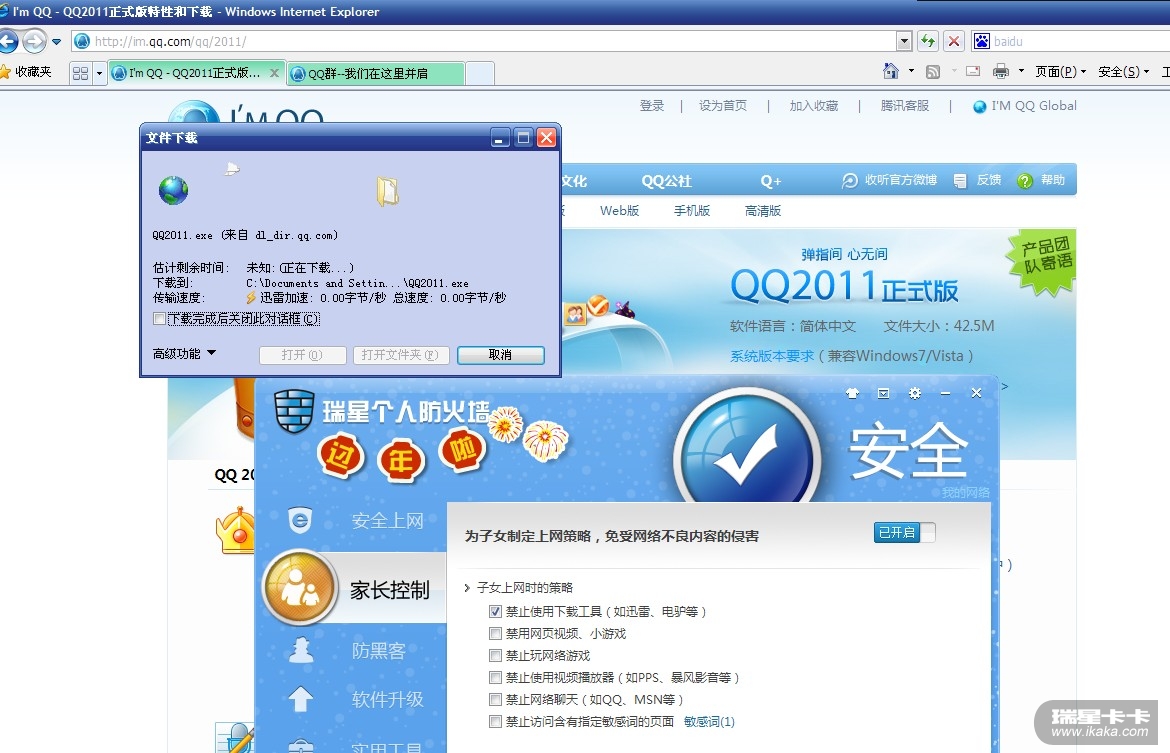This screenshot has width=1170, height=753.
Task: Click the quick tabs grid icon
Action: click(81, 73)
